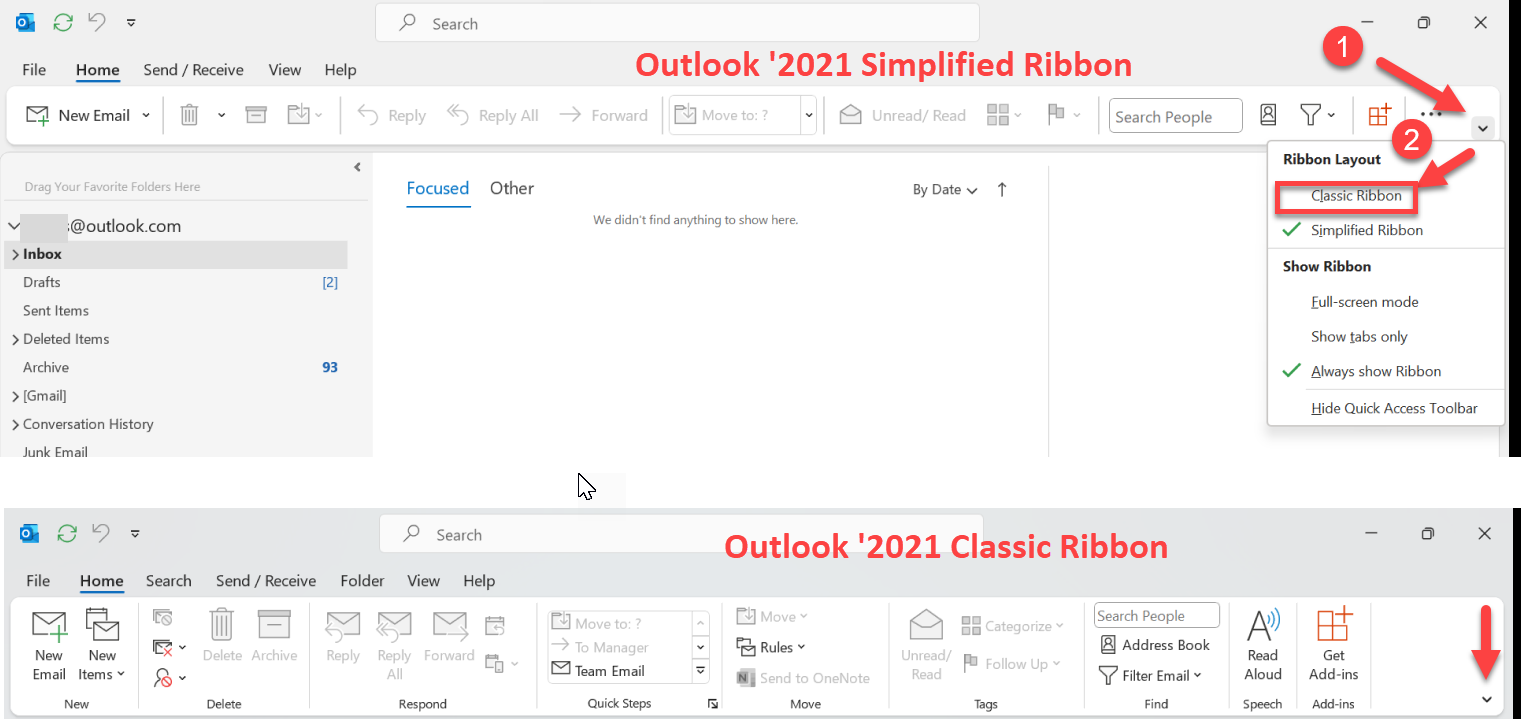Open Search tab in Classic Ribbon window
Image resolution: width=1521 pixels, height=719 pixels.
point(168,581)
